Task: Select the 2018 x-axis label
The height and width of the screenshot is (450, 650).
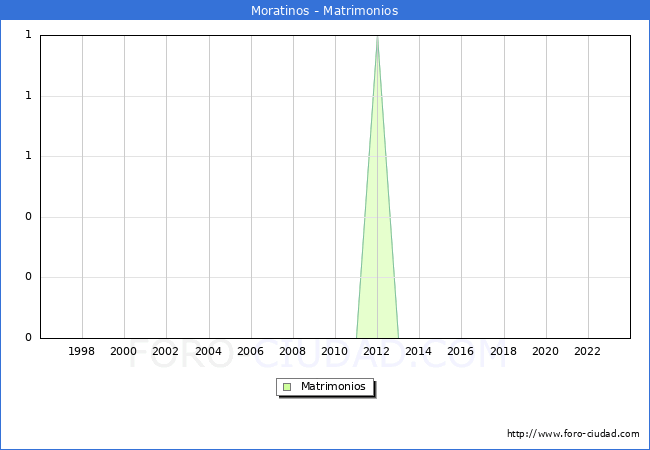Action: 503,352
